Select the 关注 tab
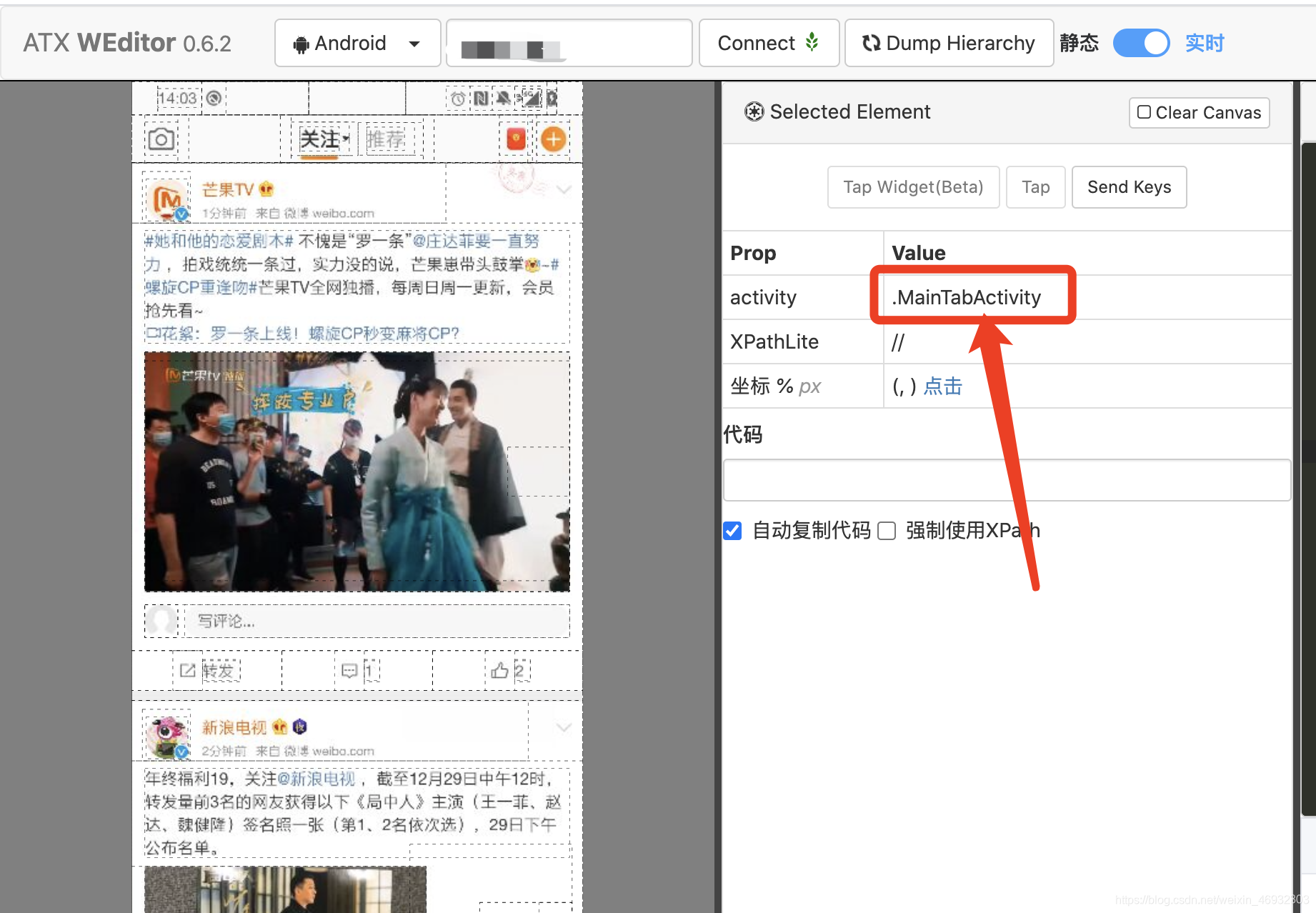Screen dimensions: 1316x913 point(319,139)
